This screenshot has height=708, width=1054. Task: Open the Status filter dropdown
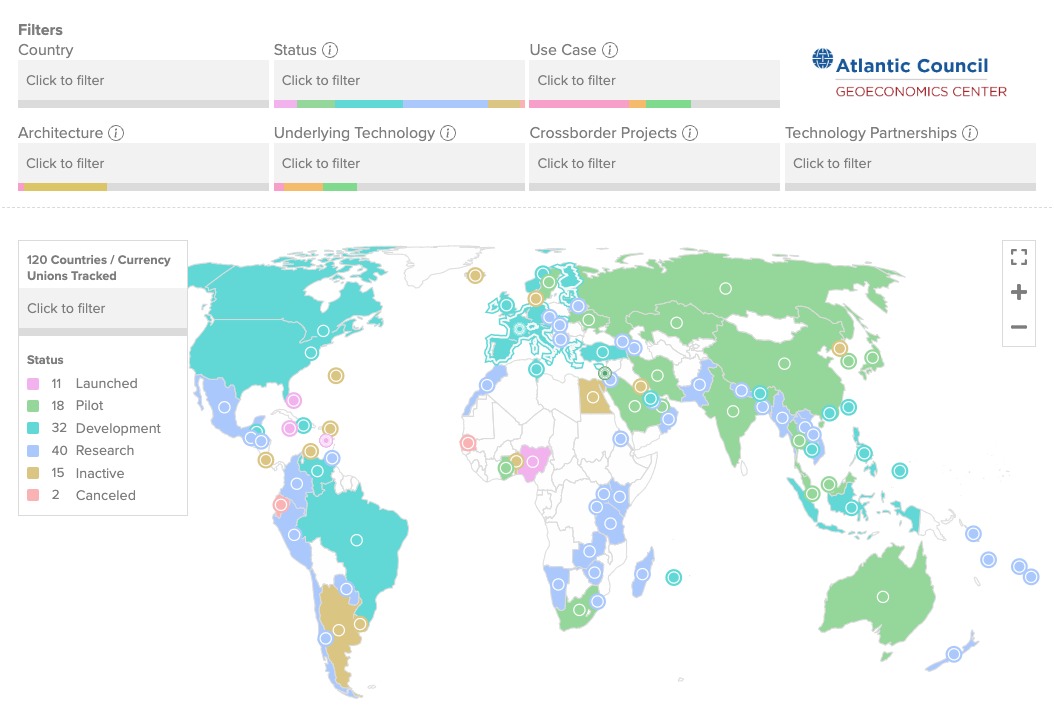[399, 80]
